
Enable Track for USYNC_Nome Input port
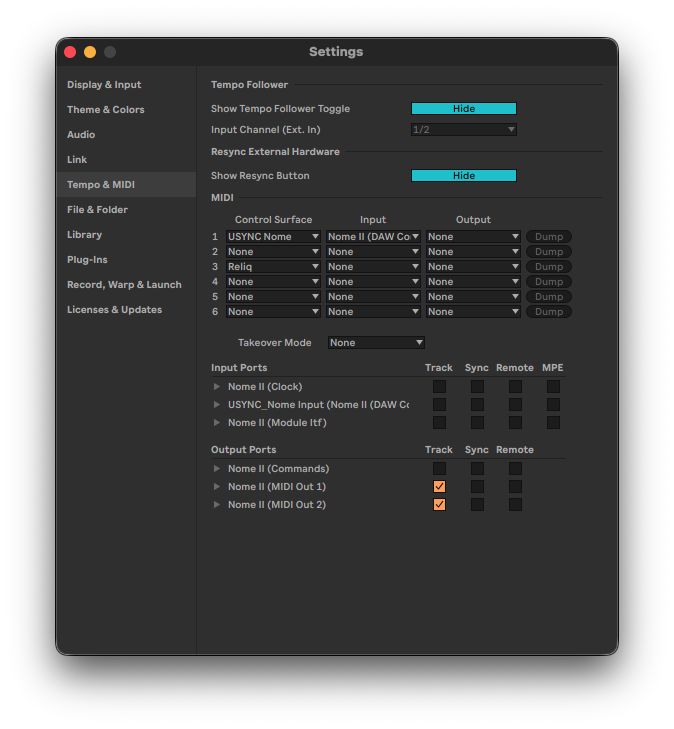[x=439, y=405]
